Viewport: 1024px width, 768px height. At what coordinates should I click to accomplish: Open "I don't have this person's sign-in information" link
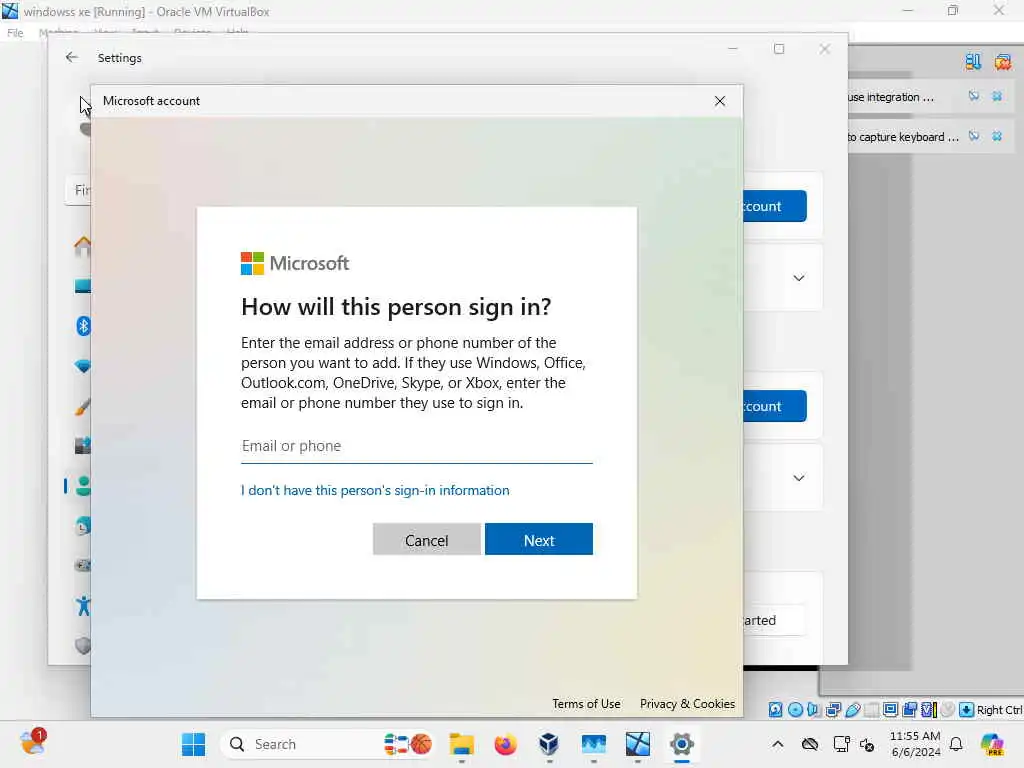375,490
